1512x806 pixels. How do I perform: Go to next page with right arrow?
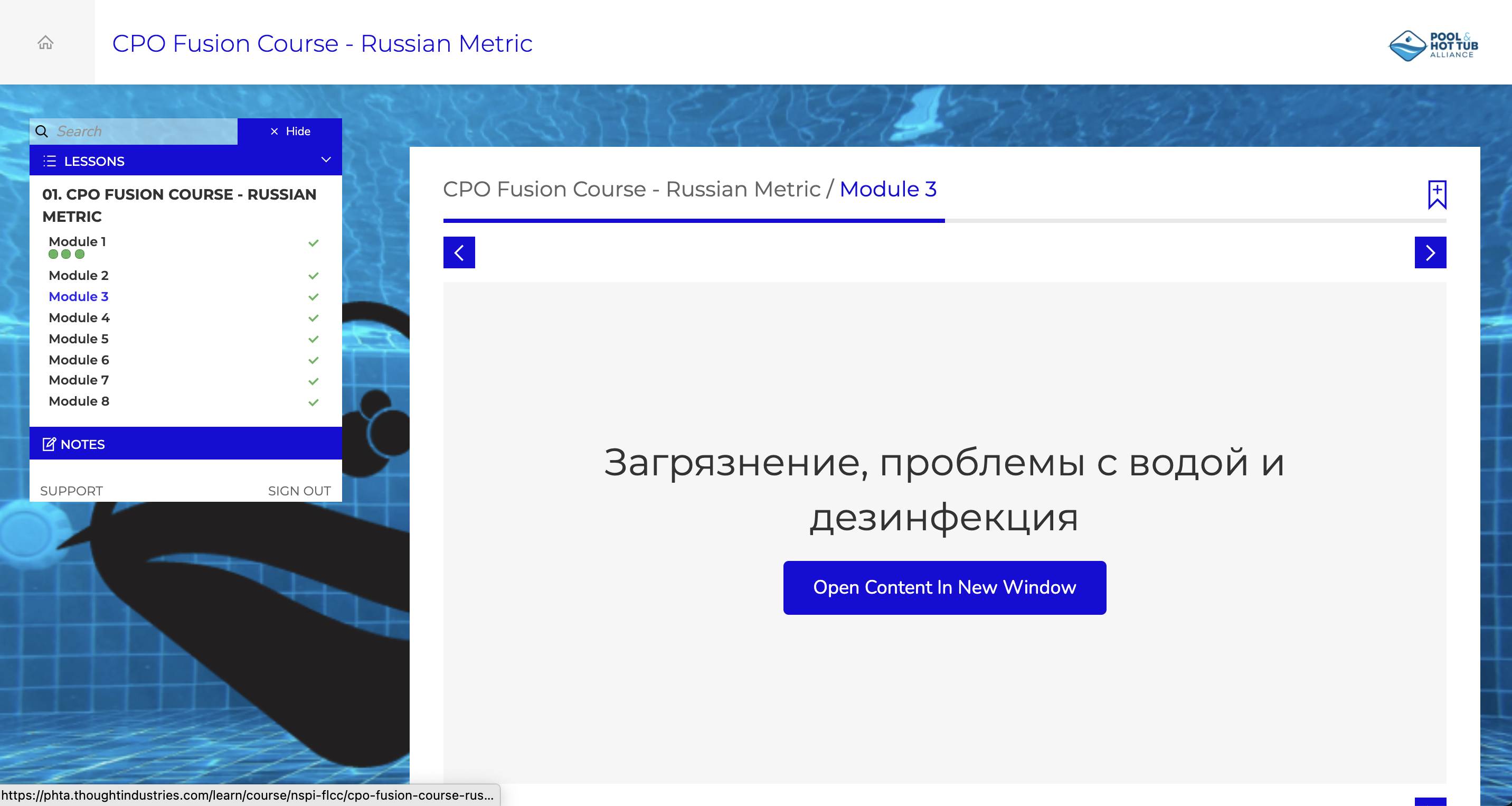pos(1430,252)
